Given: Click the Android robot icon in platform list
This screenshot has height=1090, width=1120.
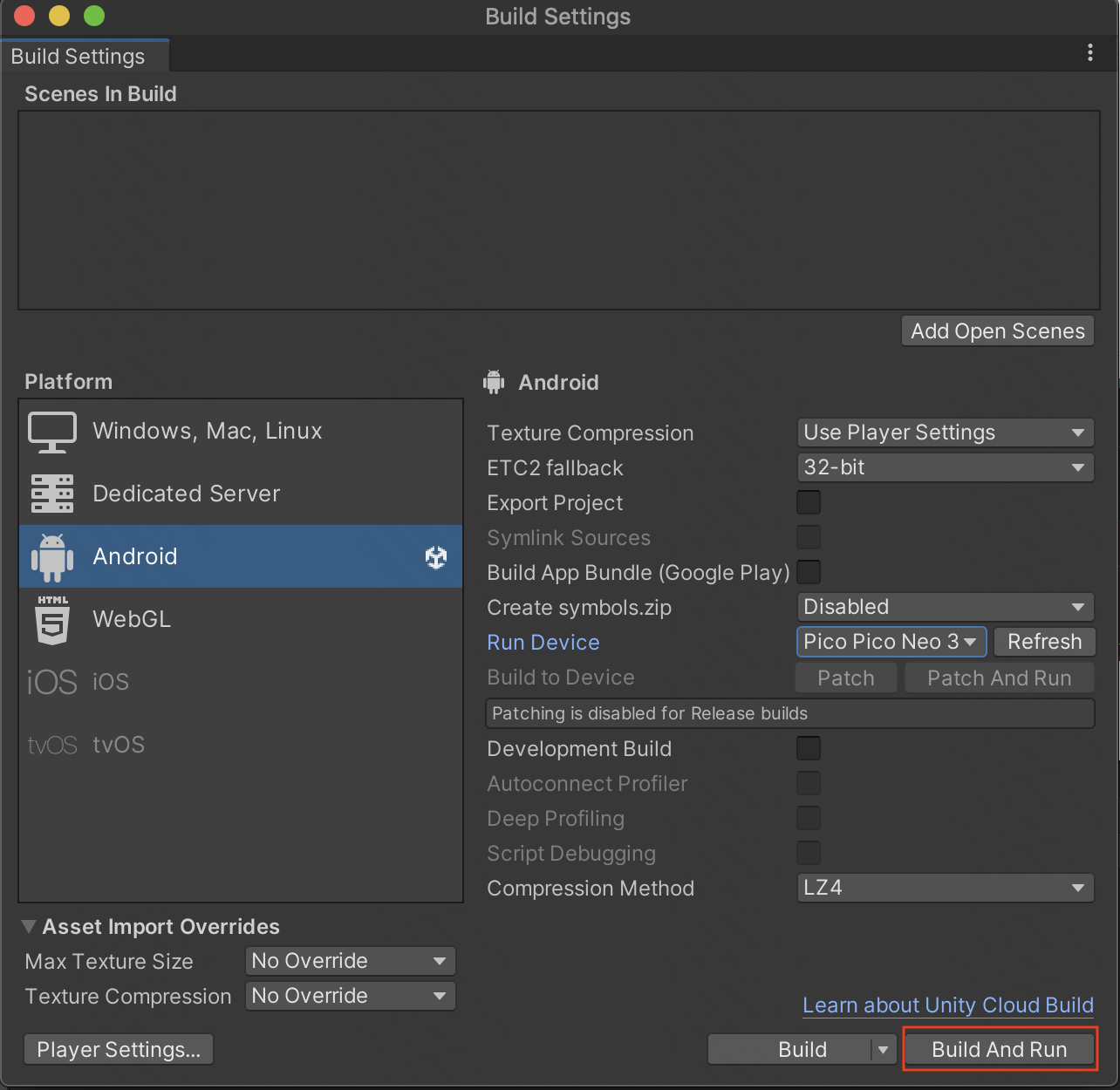Looking at the screenshot, I should (x=52, y=557).
